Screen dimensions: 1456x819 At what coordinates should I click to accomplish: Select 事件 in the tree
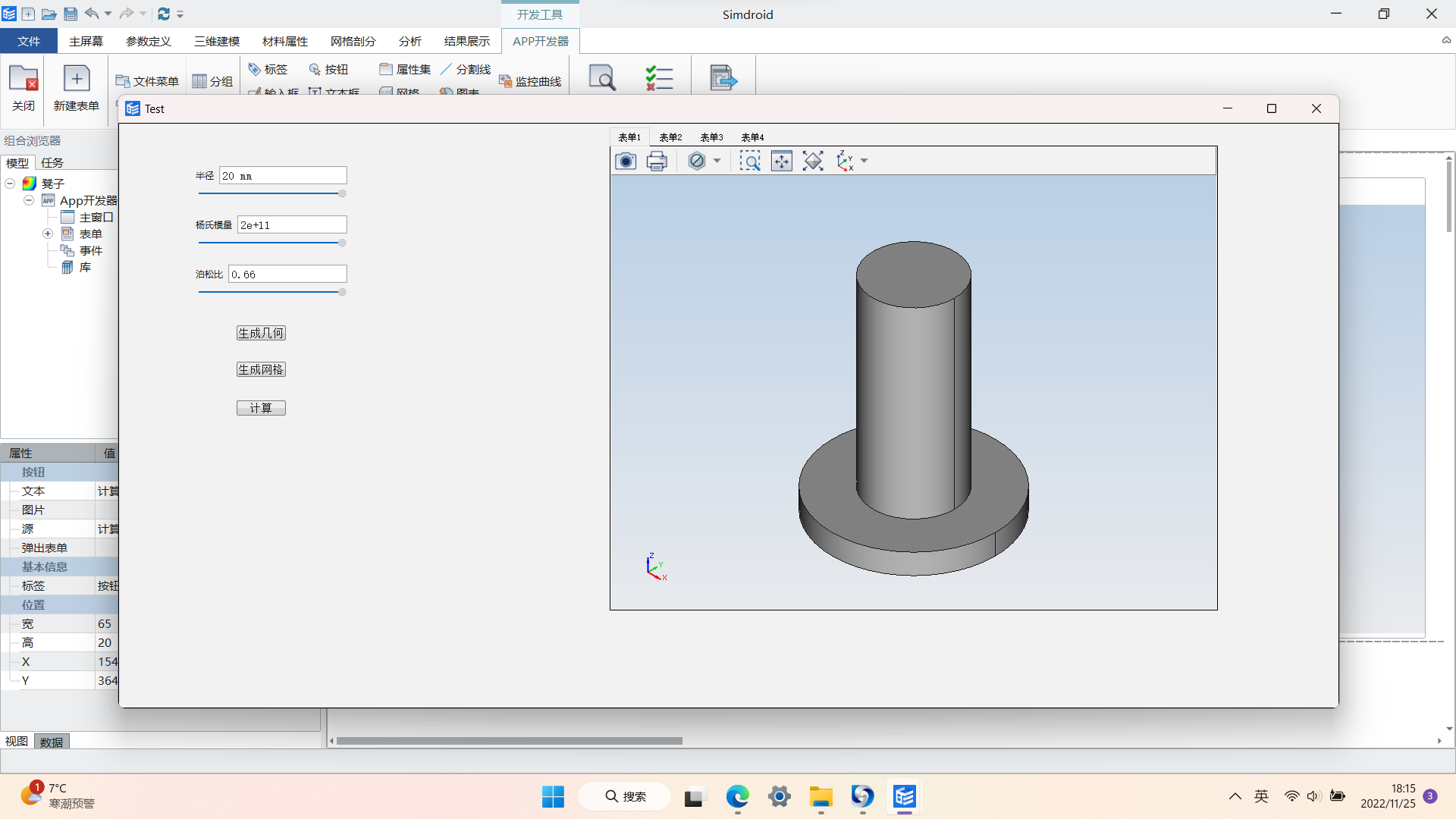point(91,250)
